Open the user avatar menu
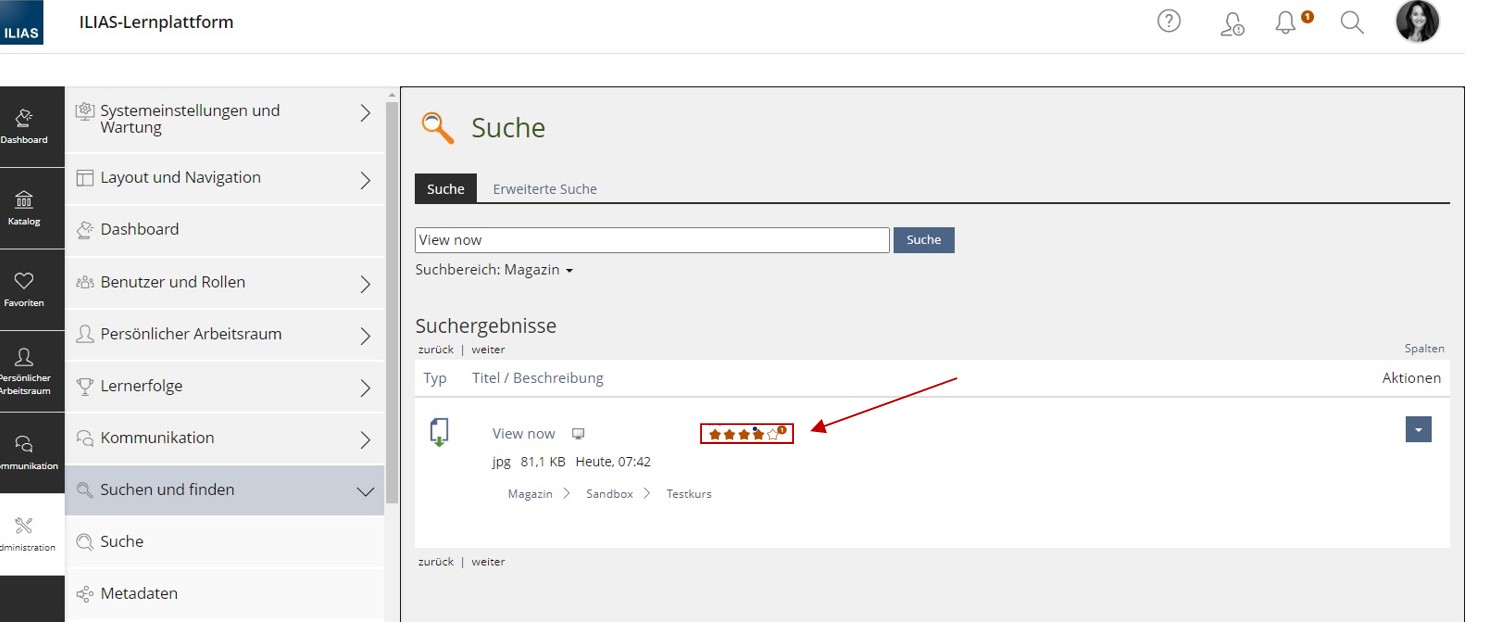Image resolution: width=1489 pixels, height=622 pixels. (1417, 21)
